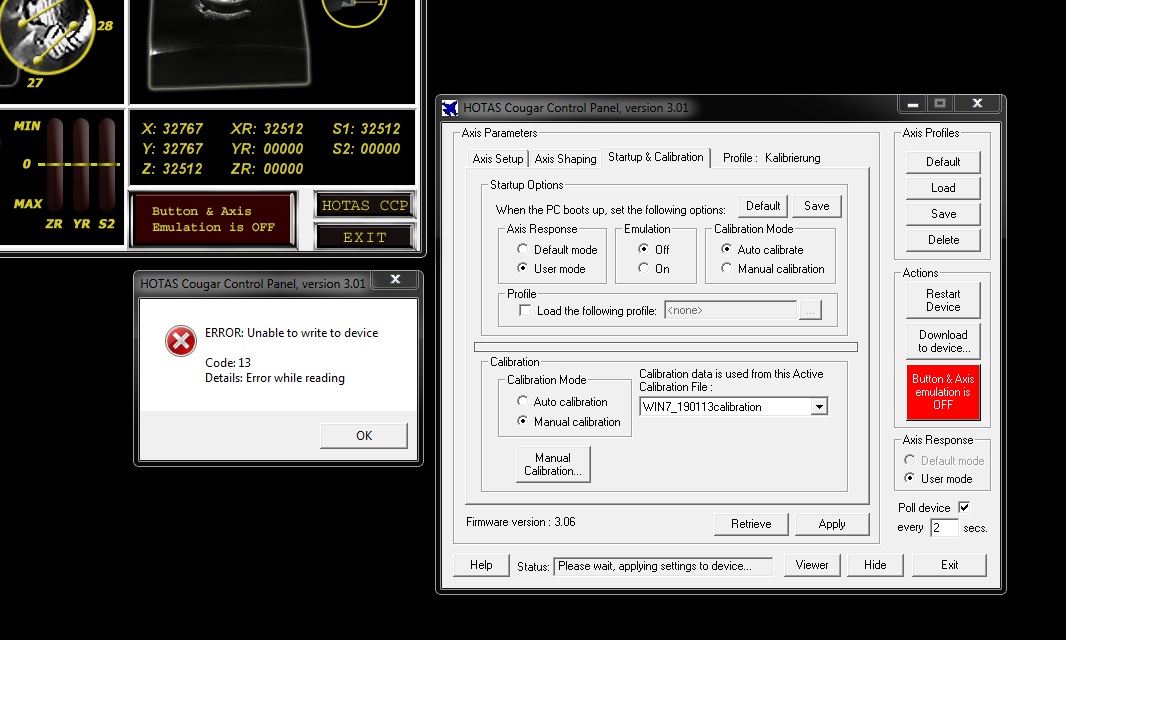1152x720 pixels.
Task: Click the 'S2: 00000' axis readout
Action: (x=367, y=148)
